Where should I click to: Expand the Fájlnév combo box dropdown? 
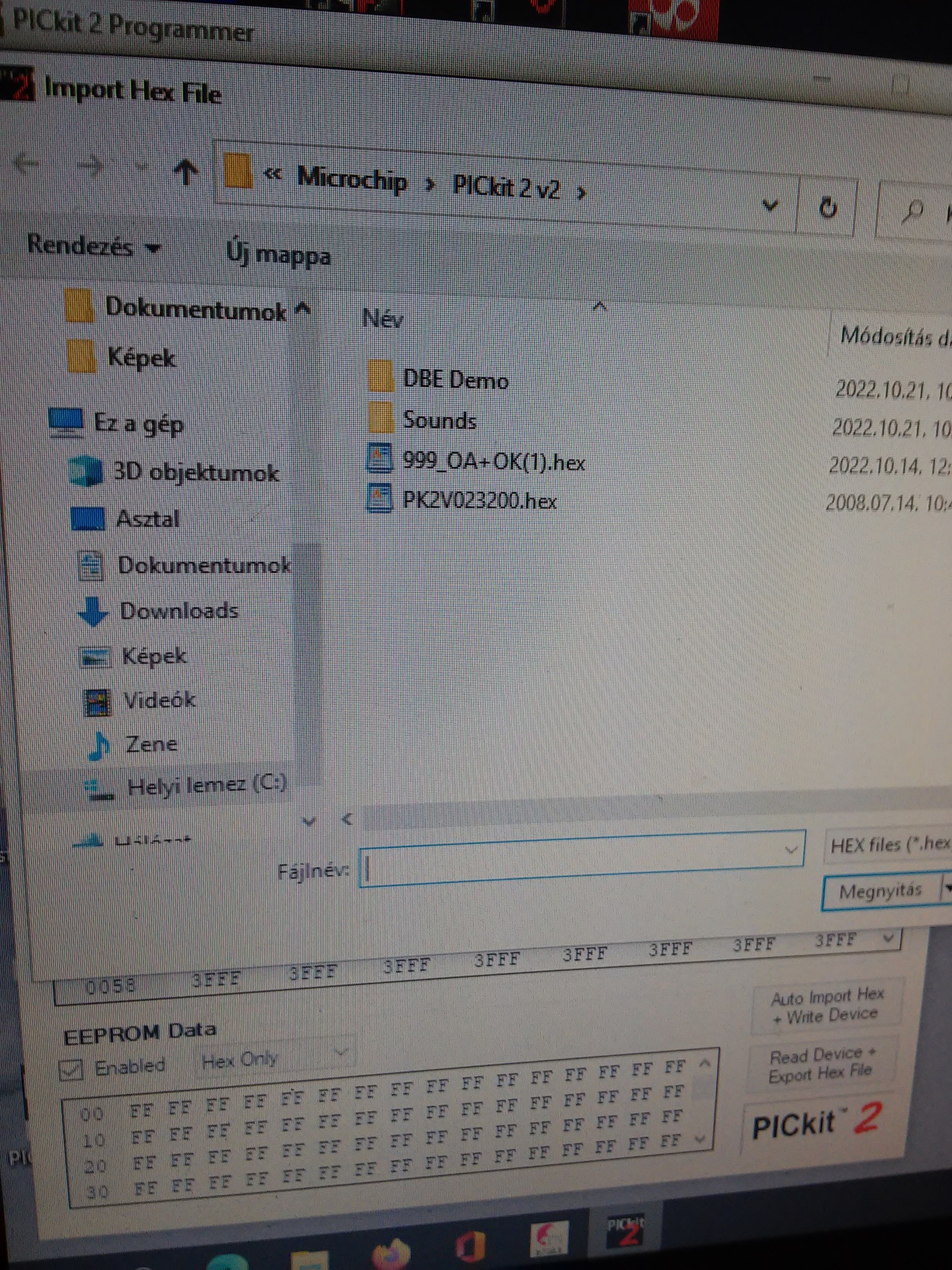pyautogui.click(x=790, y=849)
